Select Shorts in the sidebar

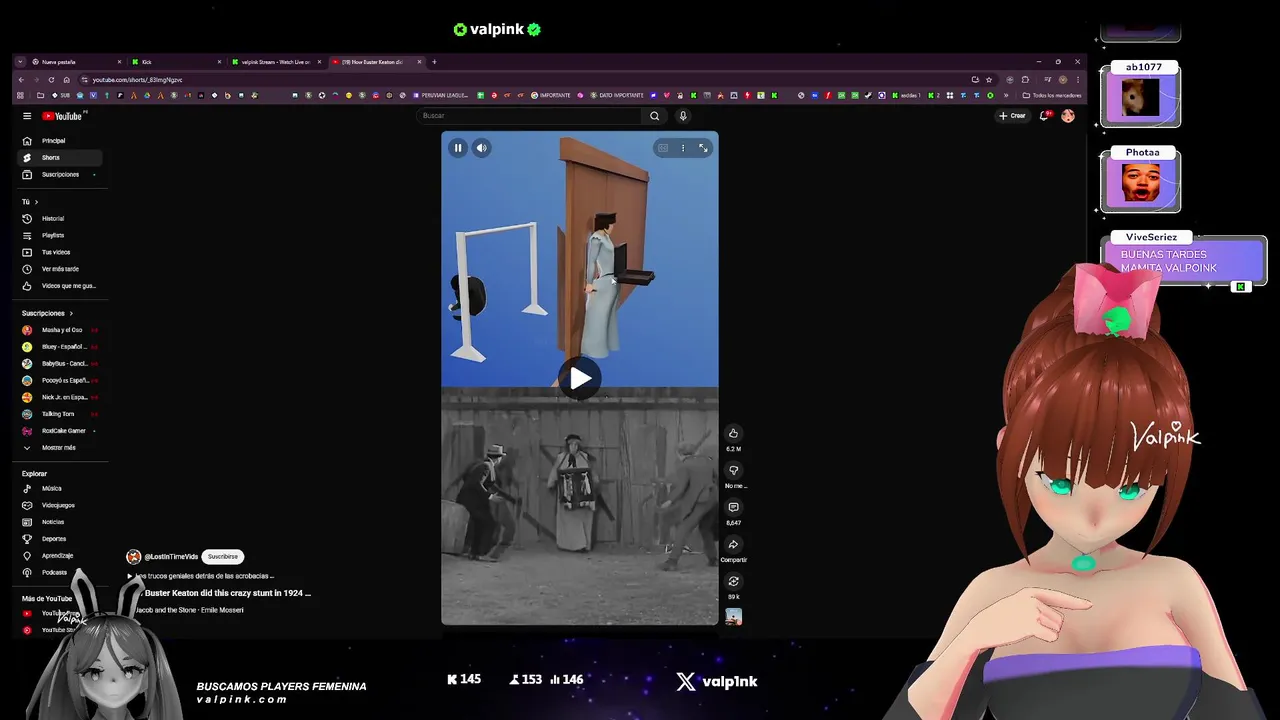60,158
